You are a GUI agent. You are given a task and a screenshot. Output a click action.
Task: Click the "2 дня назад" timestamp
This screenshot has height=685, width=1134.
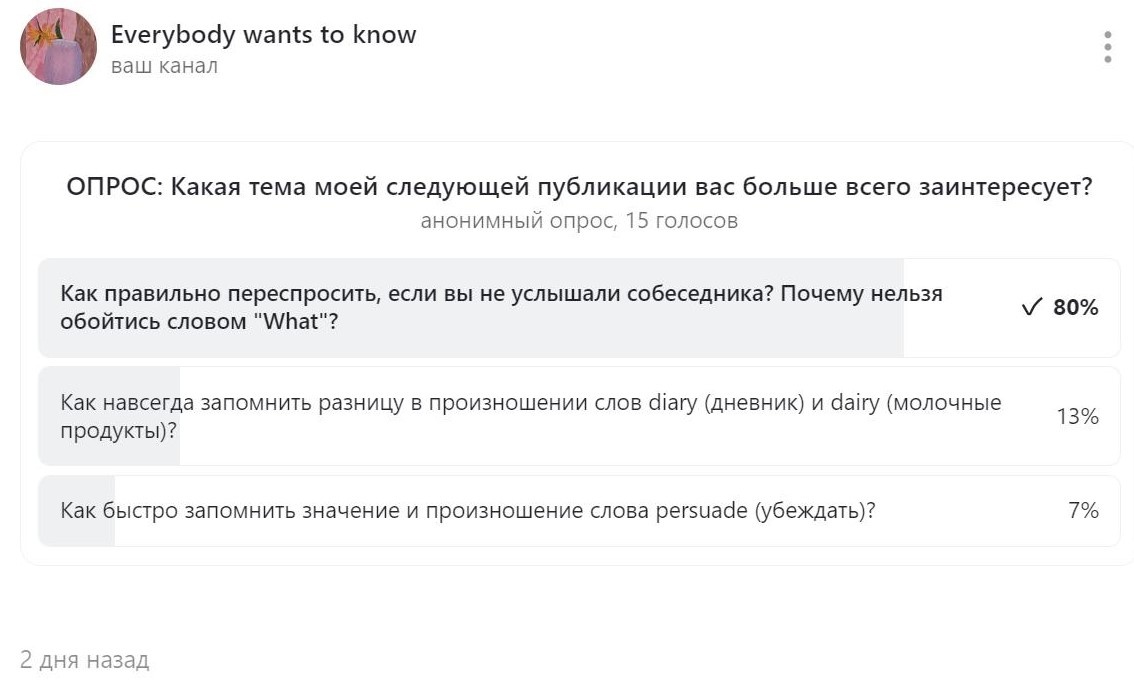point(85,659)
